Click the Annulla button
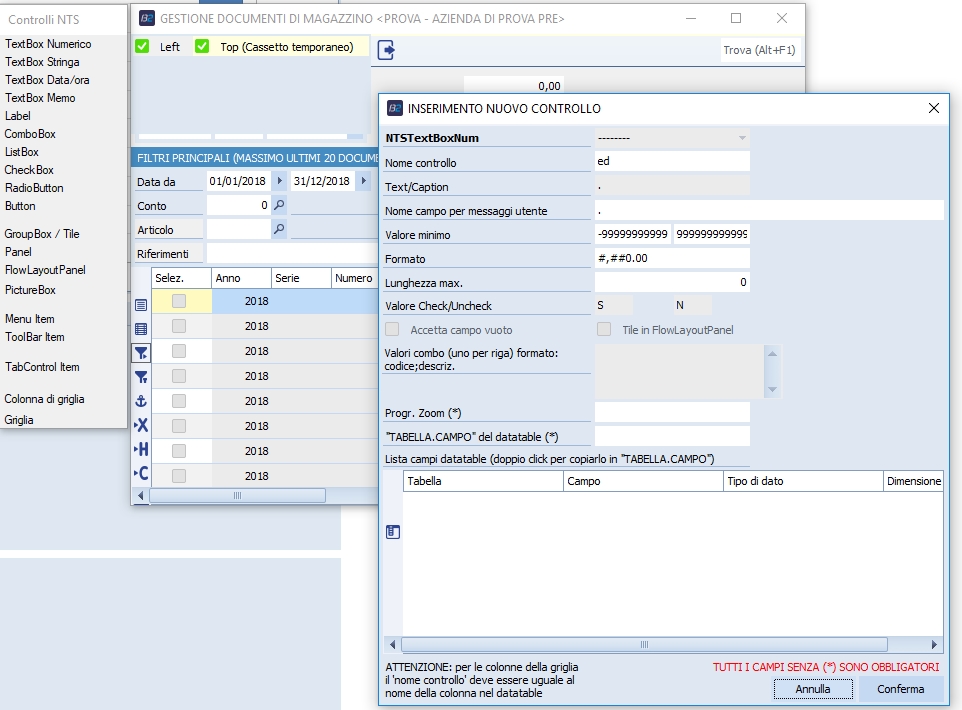This screenshot has width=962, height=710. 813,689
